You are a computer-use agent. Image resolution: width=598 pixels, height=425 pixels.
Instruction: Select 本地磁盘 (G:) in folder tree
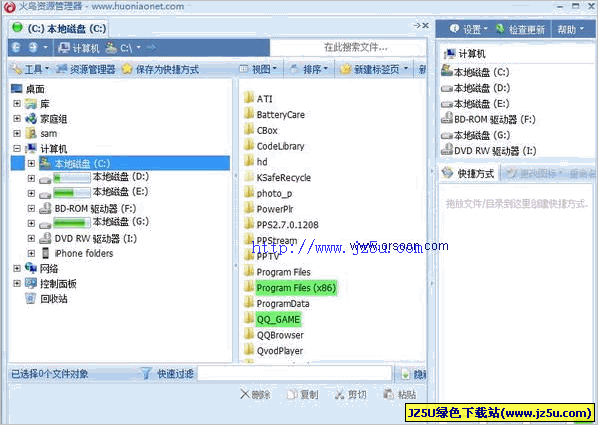click(121, 222)
